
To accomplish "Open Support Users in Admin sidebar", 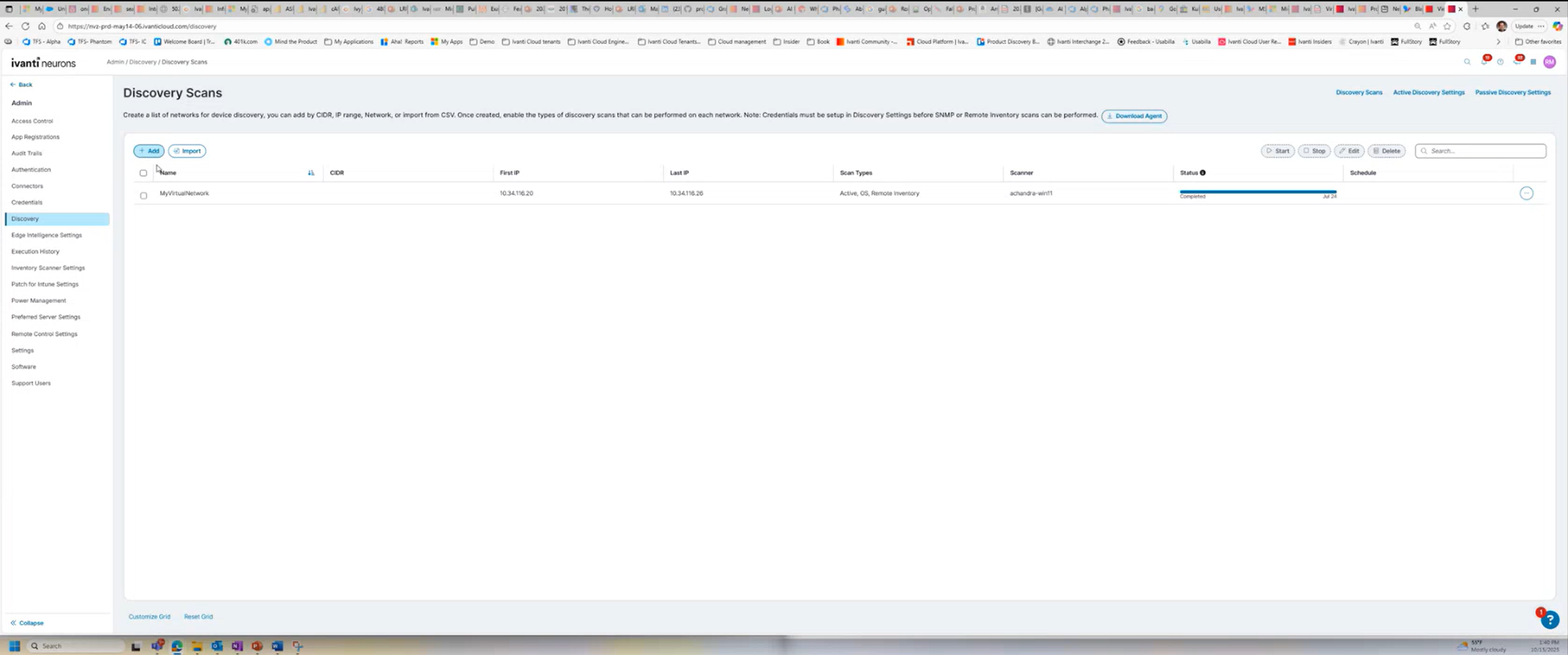I will pos(31,383).
